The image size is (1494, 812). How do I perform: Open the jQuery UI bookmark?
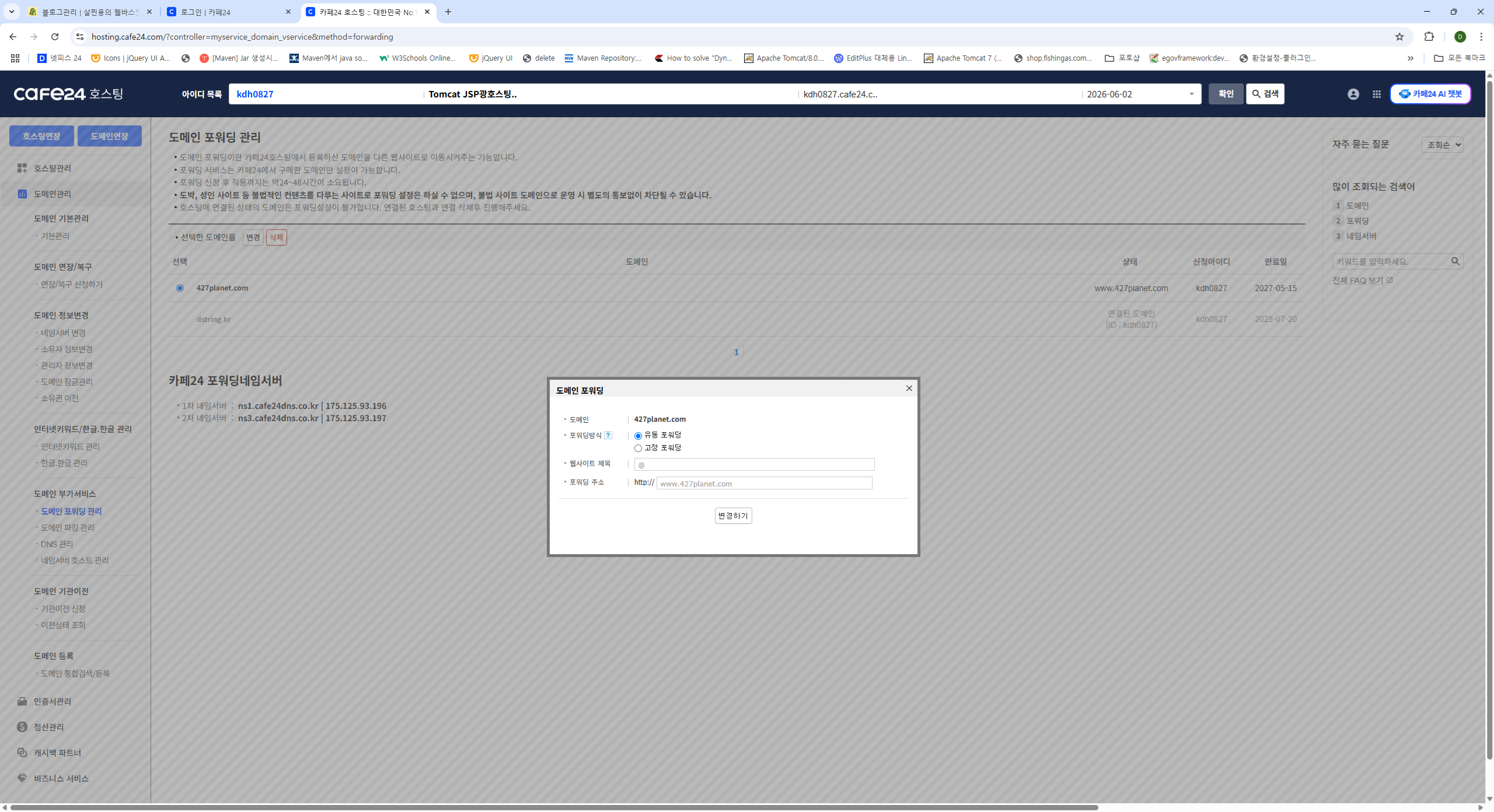491,58
